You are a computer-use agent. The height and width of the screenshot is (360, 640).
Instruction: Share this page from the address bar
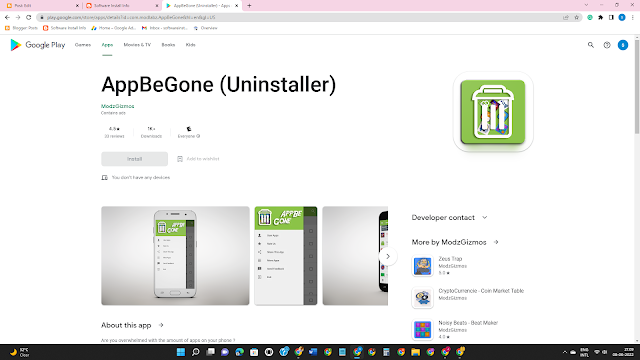point(566,17)
